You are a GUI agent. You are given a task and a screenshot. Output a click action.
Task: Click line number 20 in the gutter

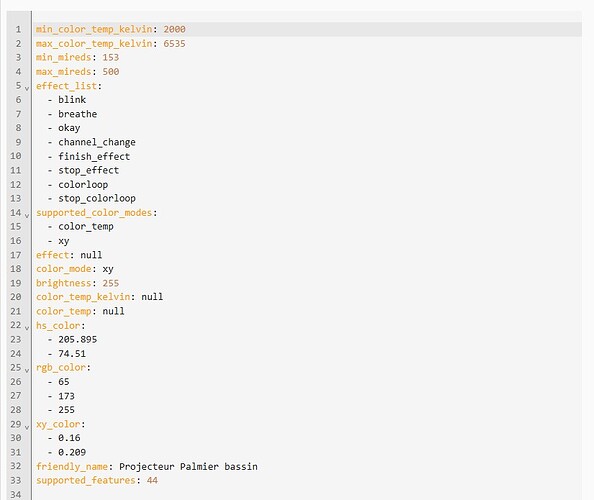[x=16, y=297]
